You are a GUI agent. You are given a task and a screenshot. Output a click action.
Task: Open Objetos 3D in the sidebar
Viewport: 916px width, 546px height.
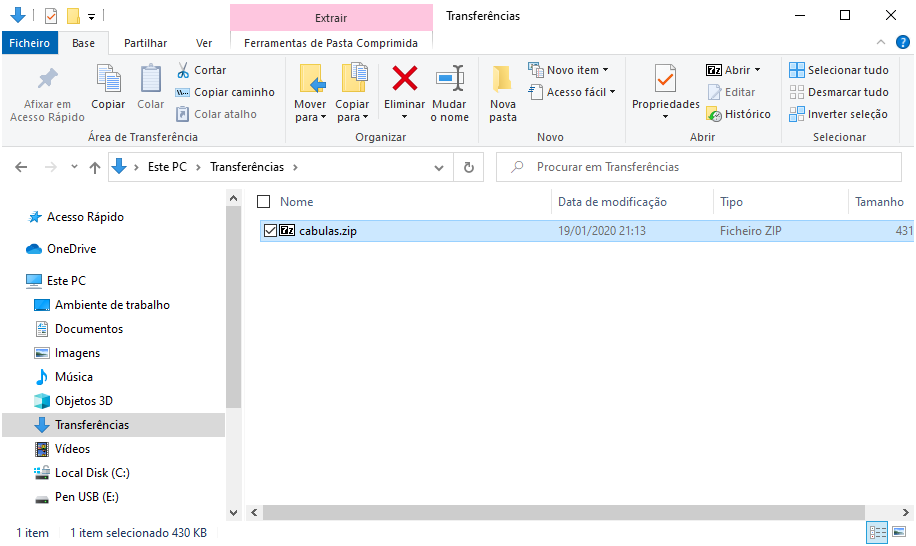click(73, 401)
